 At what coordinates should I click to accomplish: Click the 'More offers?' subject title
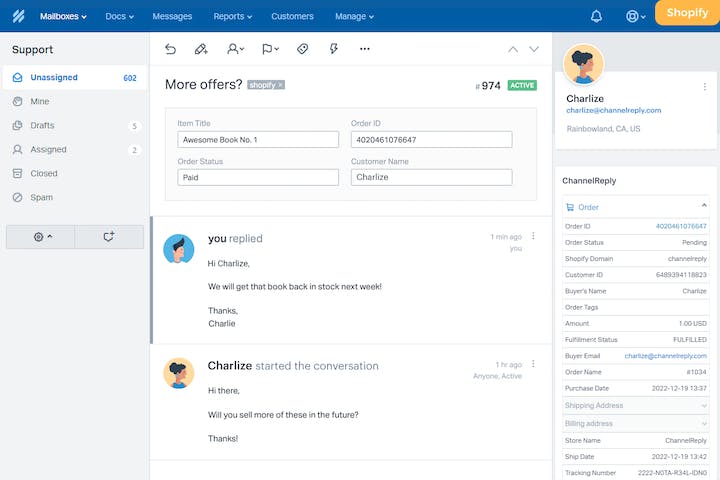[x=203, y=85]
